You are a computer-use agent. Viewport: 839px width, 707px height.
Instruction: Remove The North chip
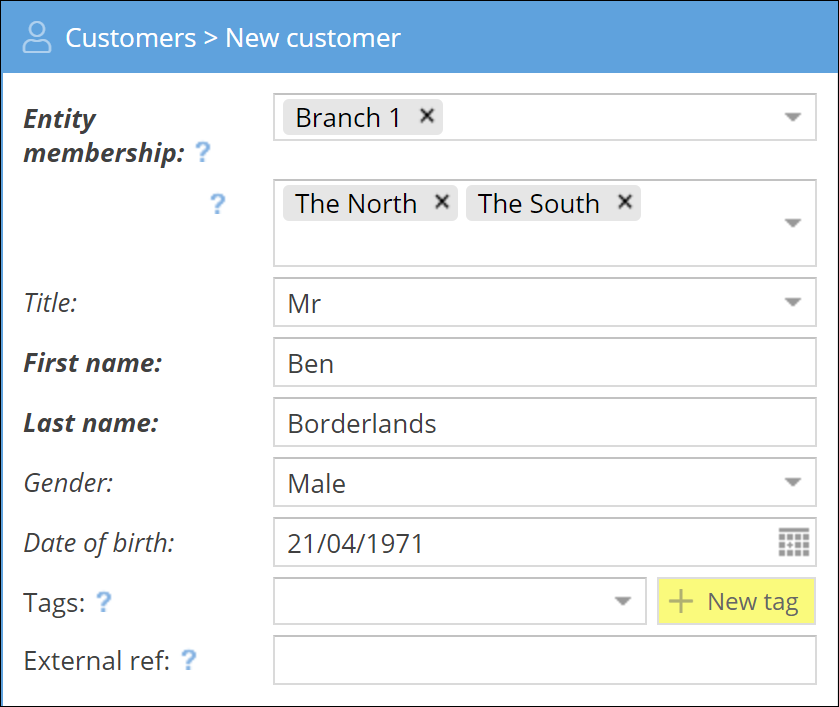442,202
